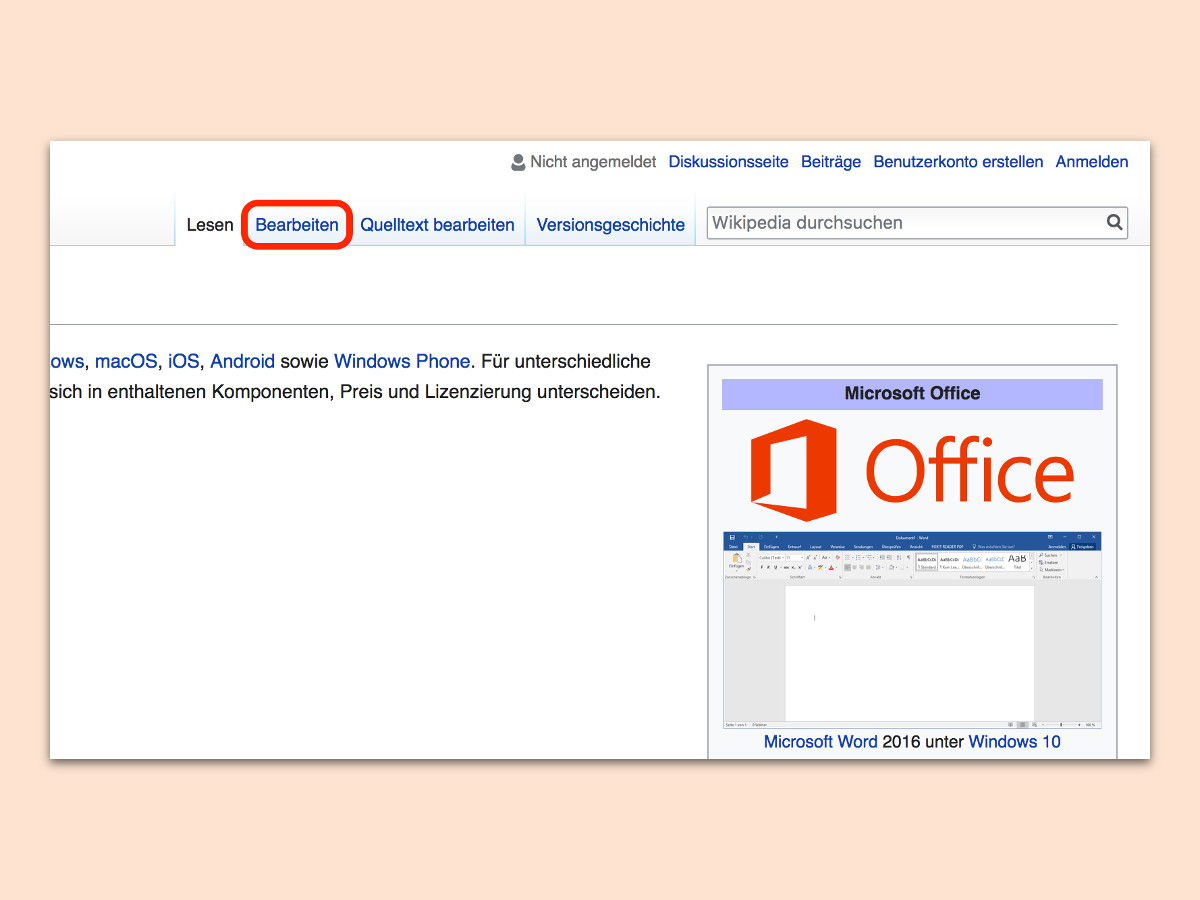The image size is (1200, 900).
Task: Open the Android article link
Action: (242, 361)
